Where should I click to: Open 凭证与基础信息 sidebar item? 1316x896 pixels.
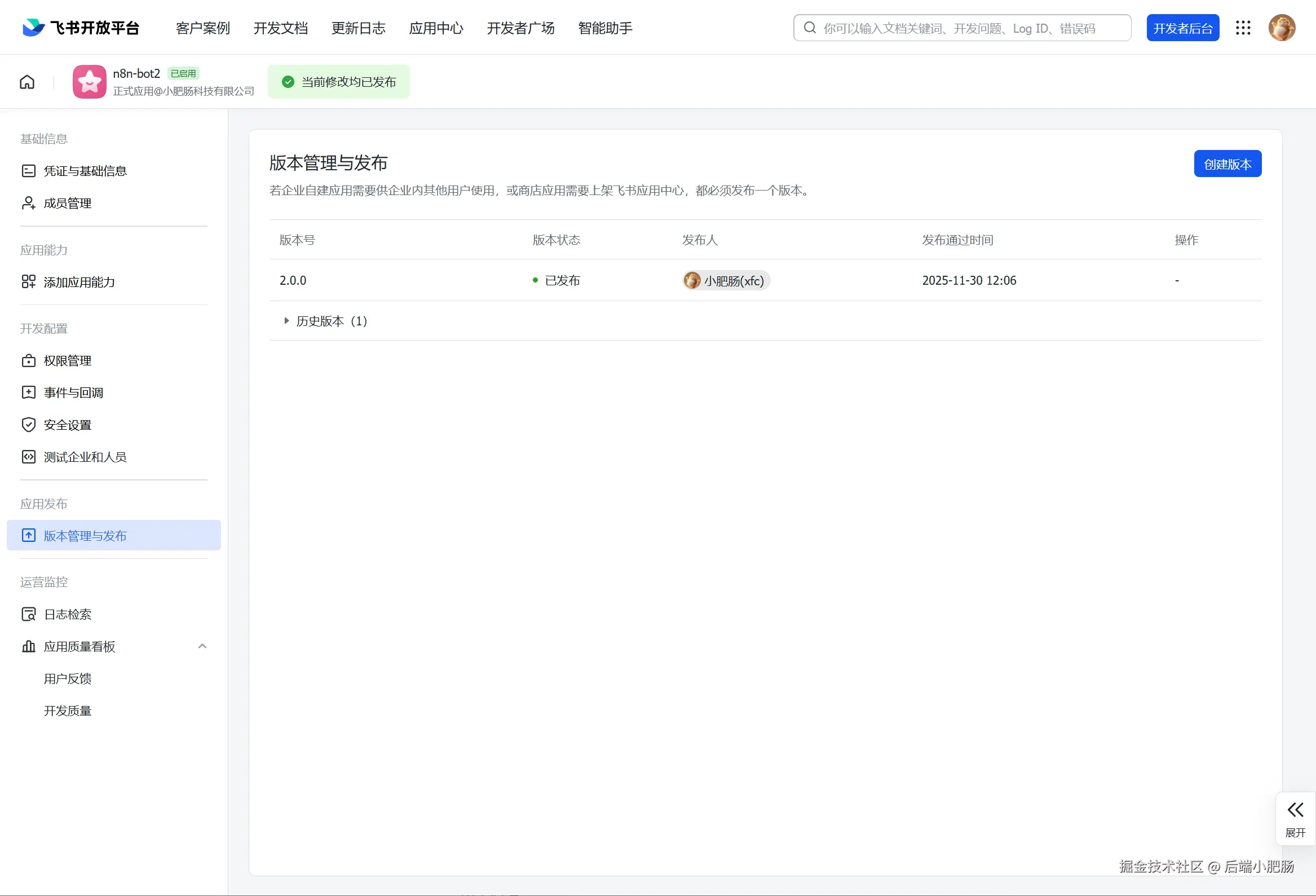(x=85, y=171)
